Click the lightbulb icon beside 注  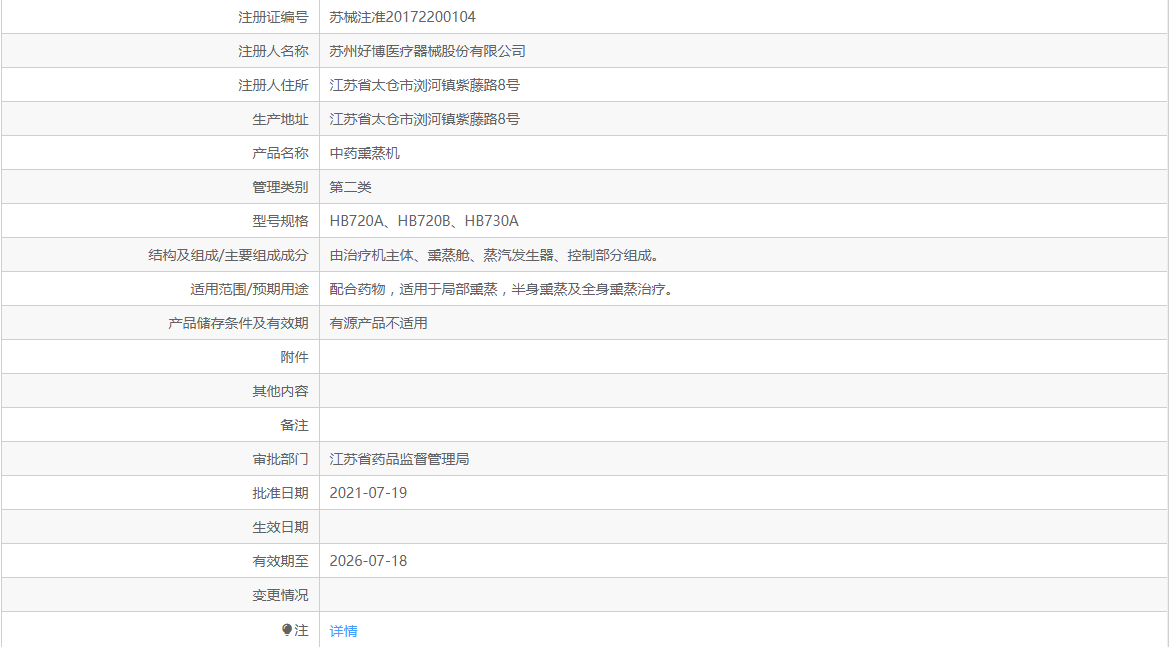287,630
